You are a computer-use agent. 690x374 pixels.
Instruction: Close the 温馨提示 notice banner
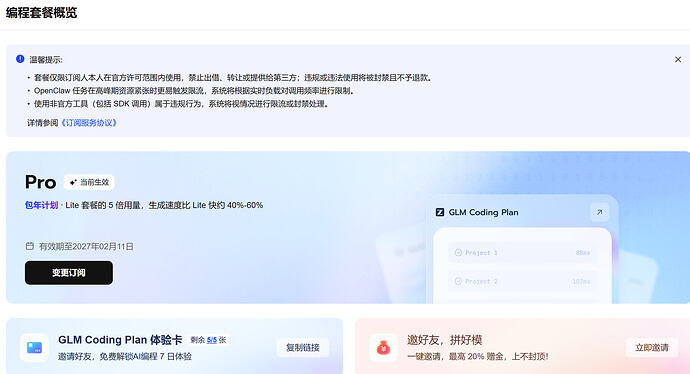(678, 59)
